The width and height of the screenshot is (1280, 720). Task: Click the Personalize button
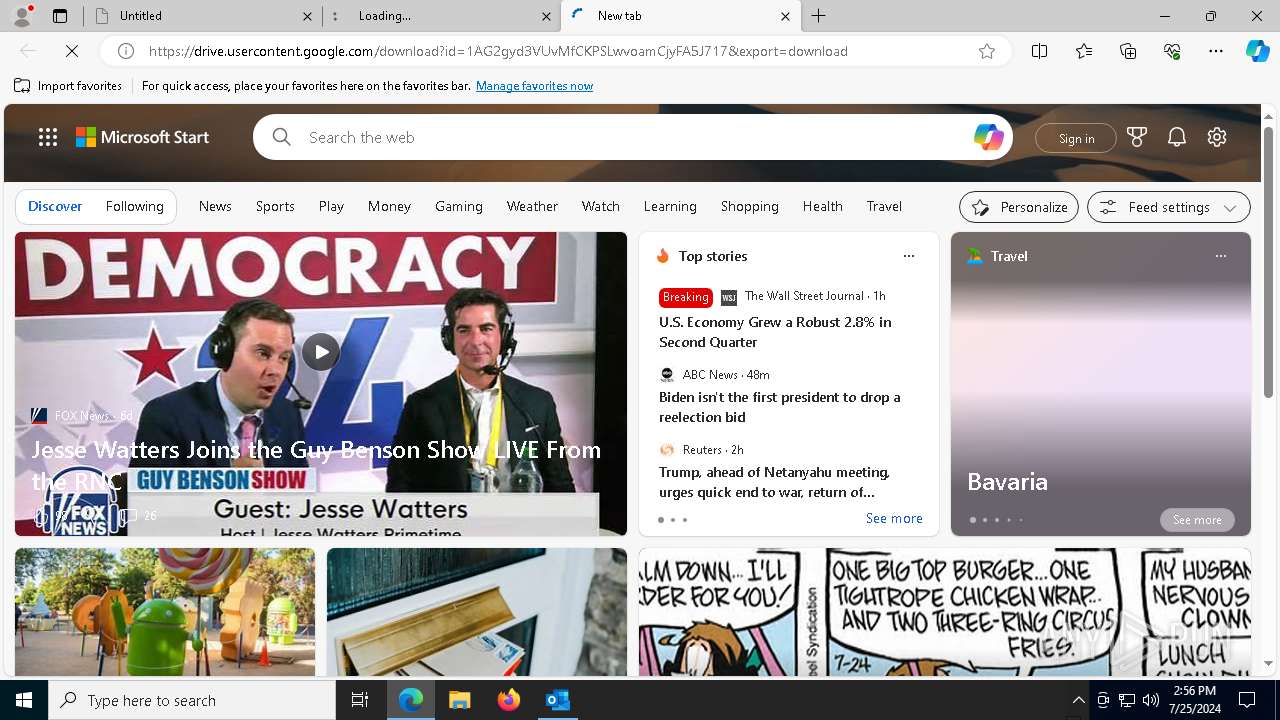point(1019,207)
